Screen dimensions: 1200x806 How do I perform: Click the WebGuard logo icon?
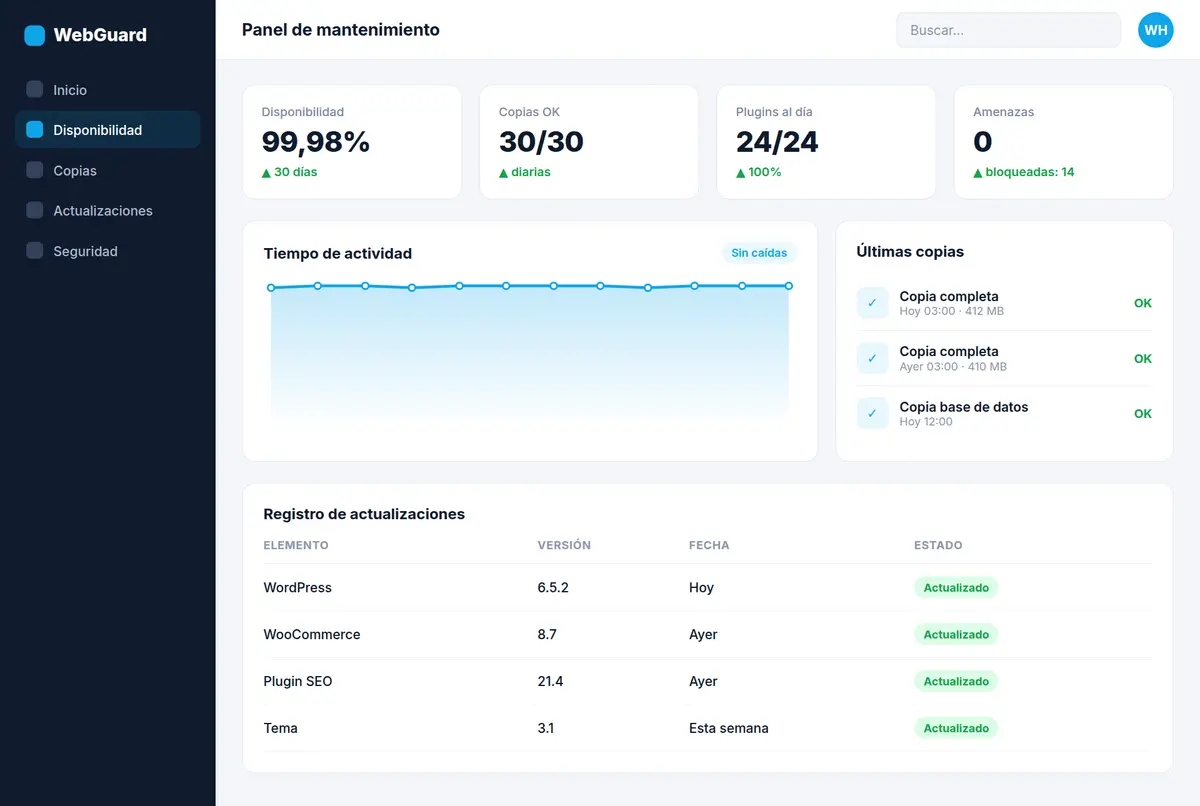click(34, 35)
